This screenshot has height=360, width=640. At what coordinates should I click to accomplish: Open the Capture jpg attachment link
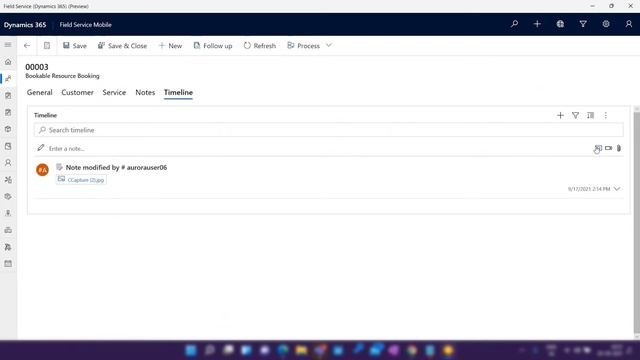tap(81, 180)
